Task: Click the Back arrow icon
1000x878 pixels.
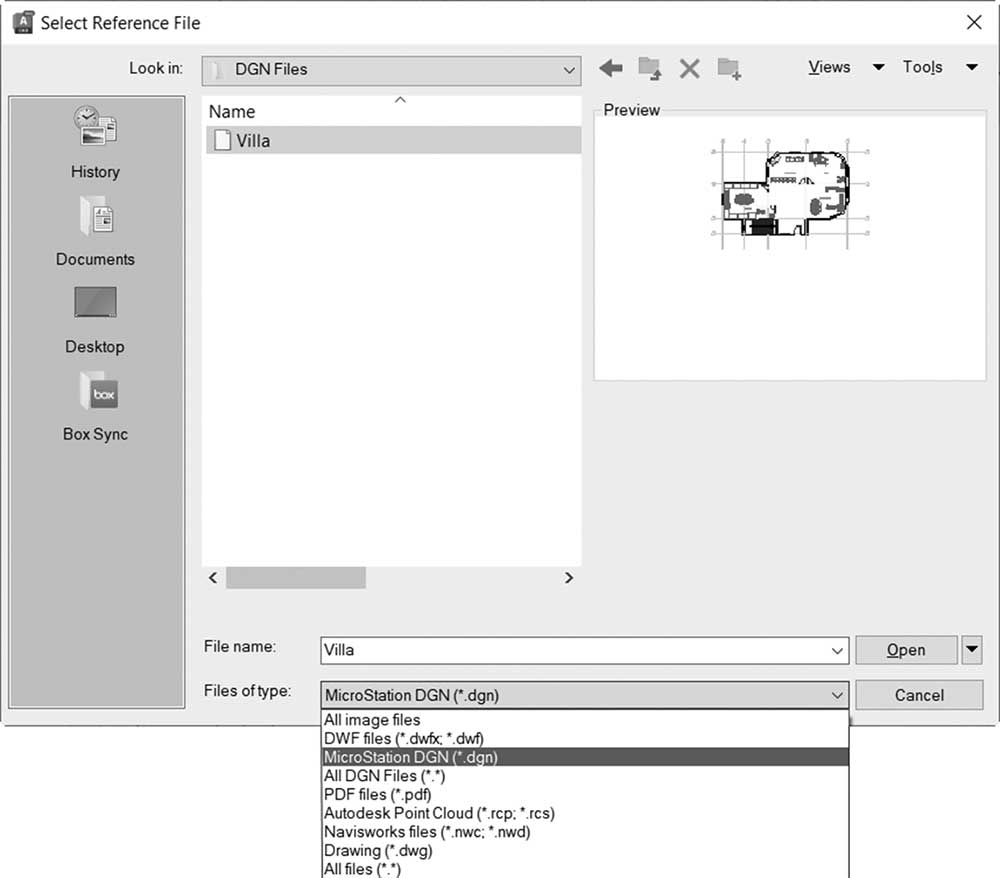Action: (611, 68)
